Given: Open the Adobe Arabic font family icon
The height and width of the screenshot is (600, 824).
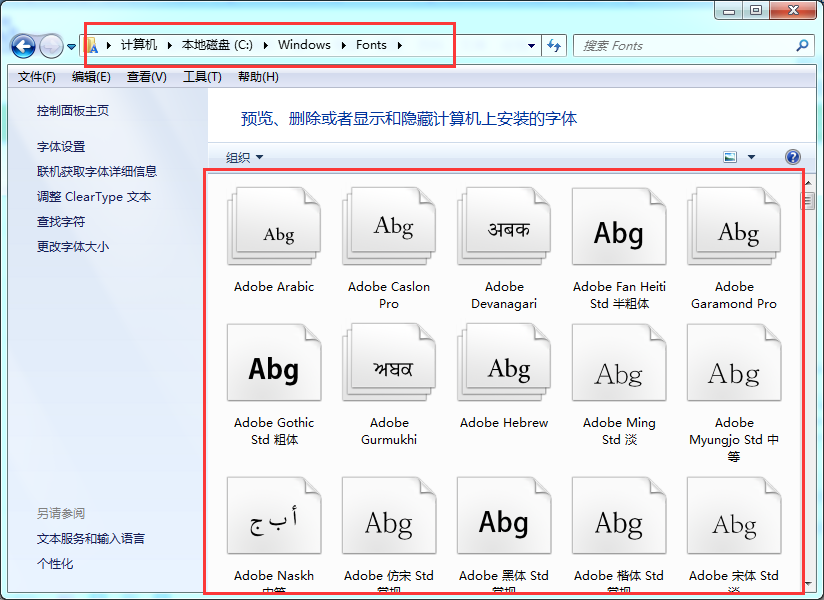Looking at the screenshot, I should click(x=274, y=226).
